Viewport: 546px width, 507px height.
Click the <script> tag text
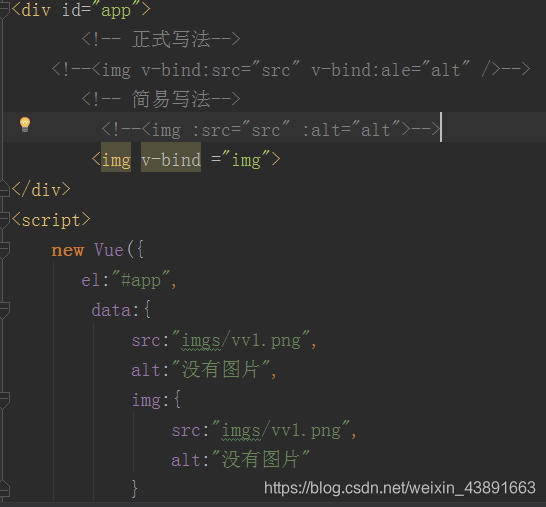(51, 220)
